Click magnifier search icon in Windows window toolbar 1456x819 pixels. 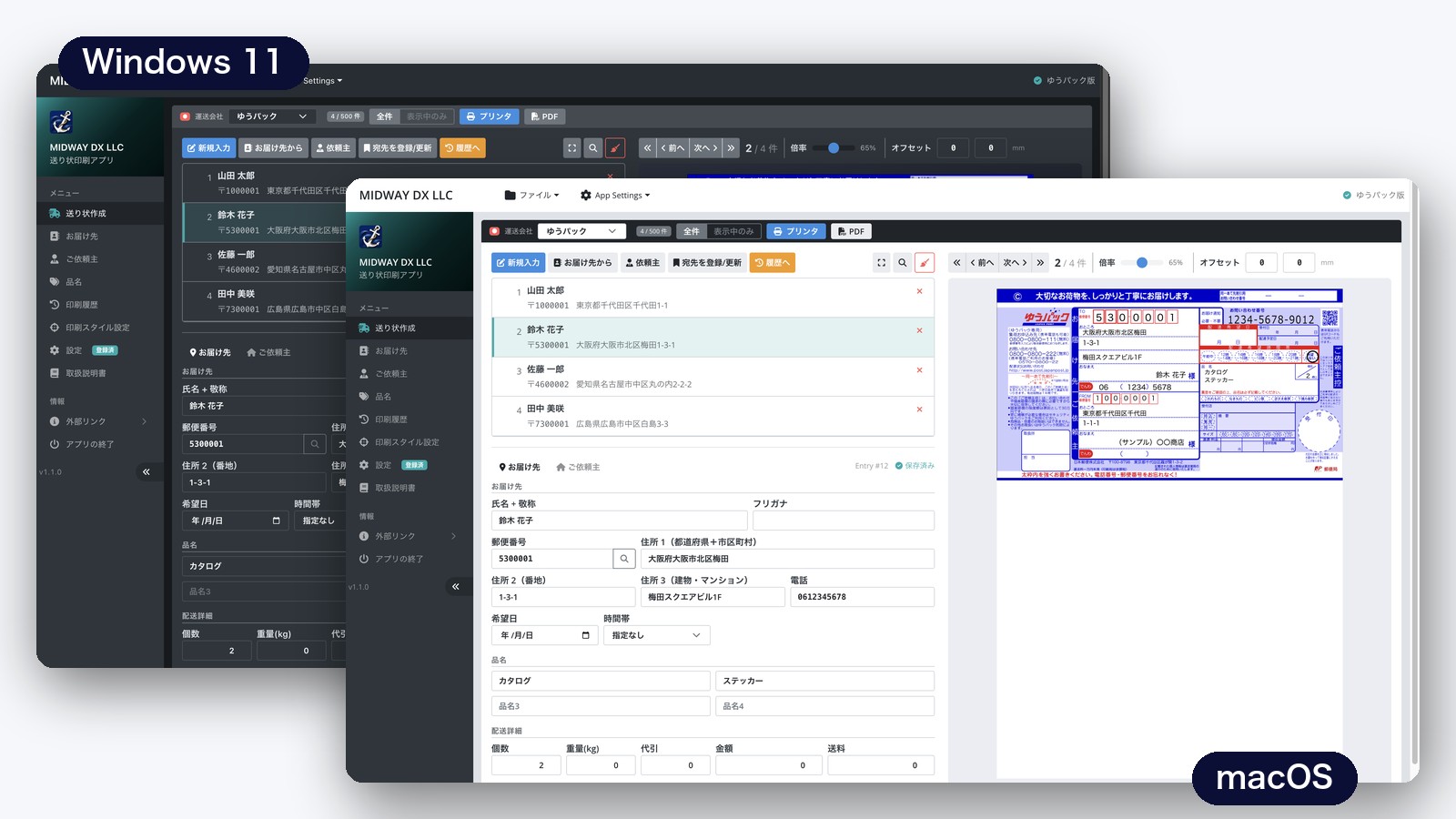coord(593,147)
